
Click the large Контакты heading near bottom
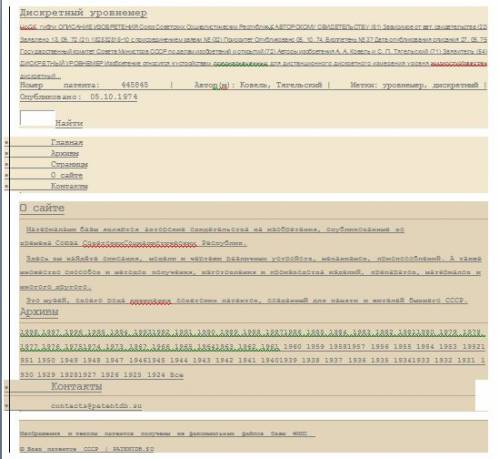(76, 386)
